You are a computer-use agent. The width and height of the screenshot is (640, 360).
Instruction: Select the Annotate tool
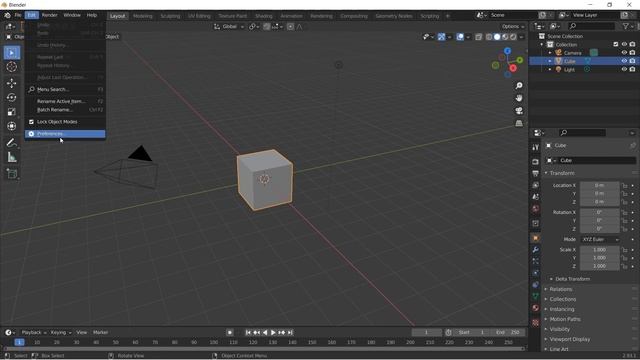point(11,143)
